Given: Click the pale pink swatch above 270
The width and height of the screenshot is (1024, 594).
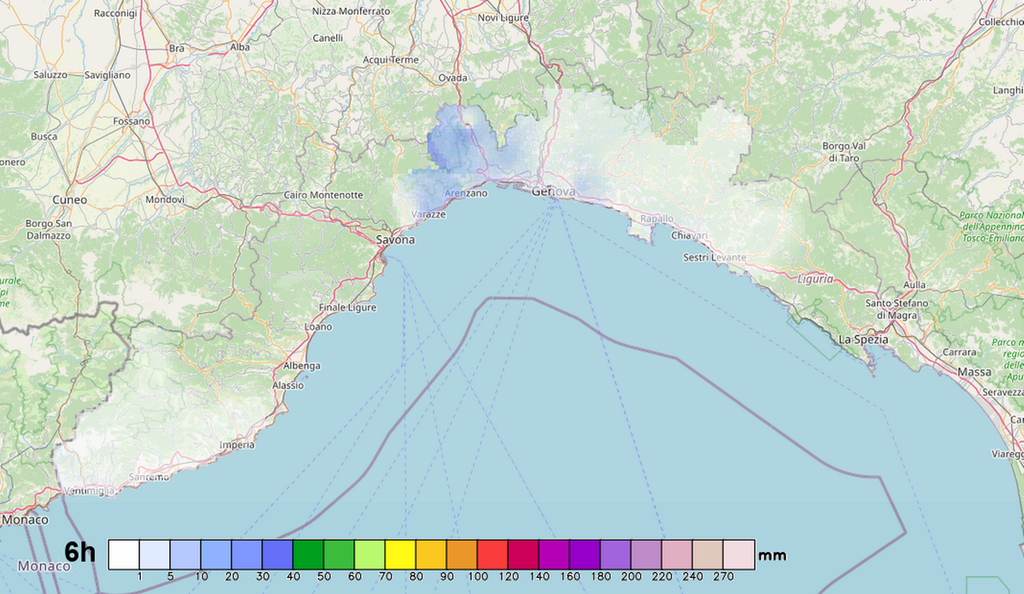Looking at the screenshot, I should click(739, 554).
